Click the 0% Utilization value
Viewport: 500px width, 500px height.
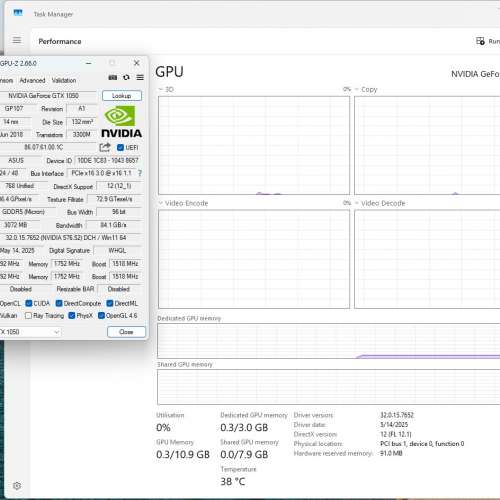pos(163,427)
